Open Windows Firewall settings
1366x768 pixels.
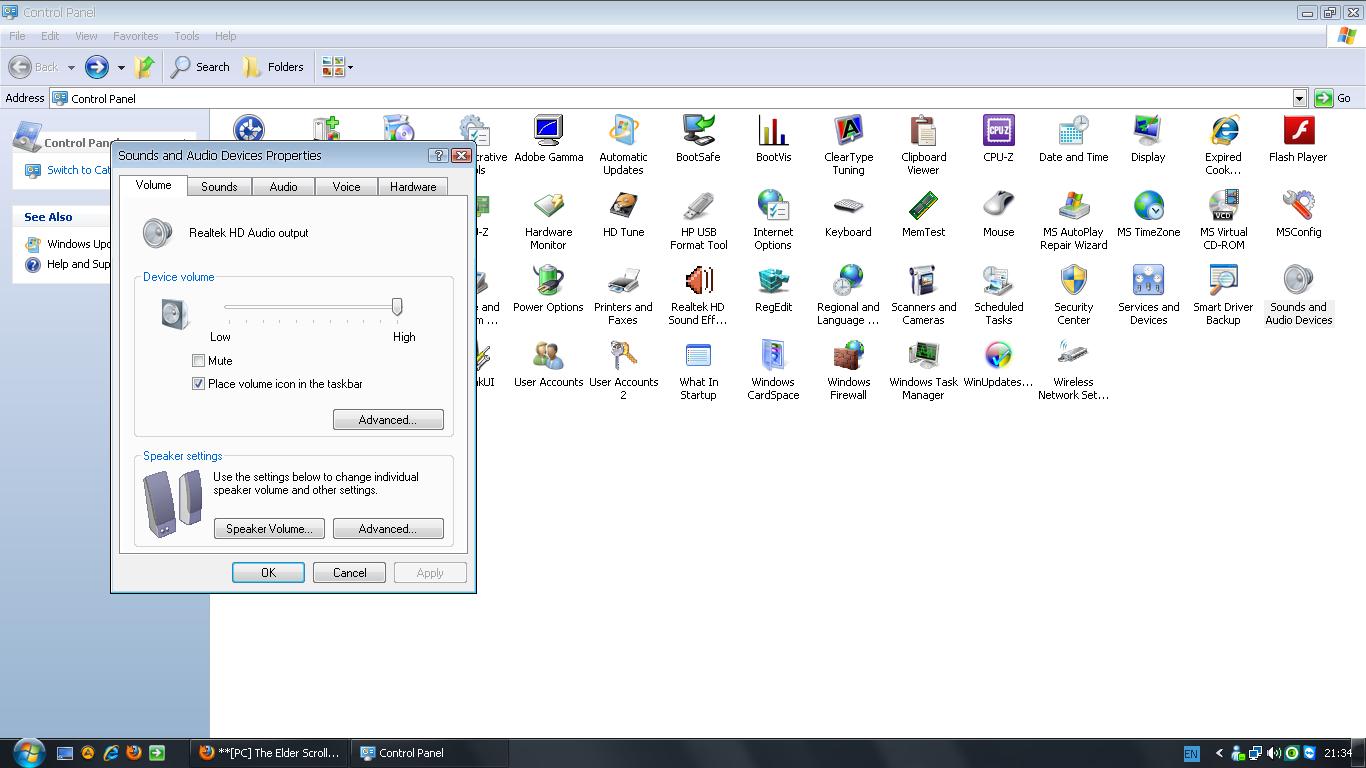tap(848, 370)
